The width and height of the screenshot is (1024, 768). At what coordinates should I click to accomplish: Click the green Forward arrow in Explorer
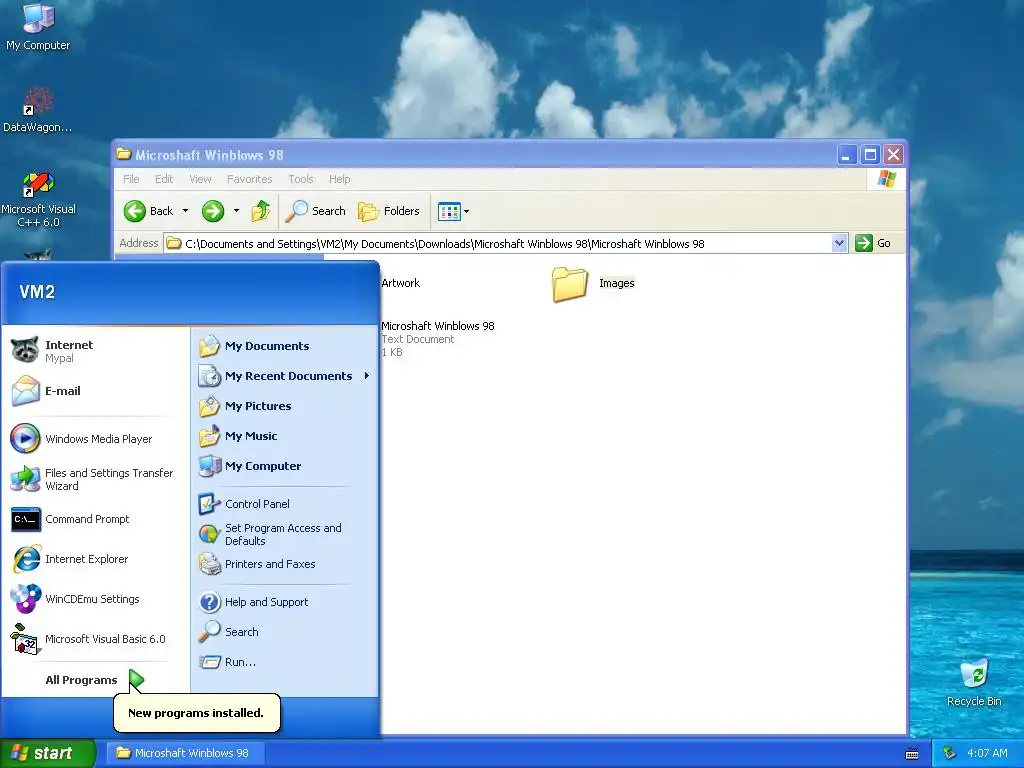(213, 211)
